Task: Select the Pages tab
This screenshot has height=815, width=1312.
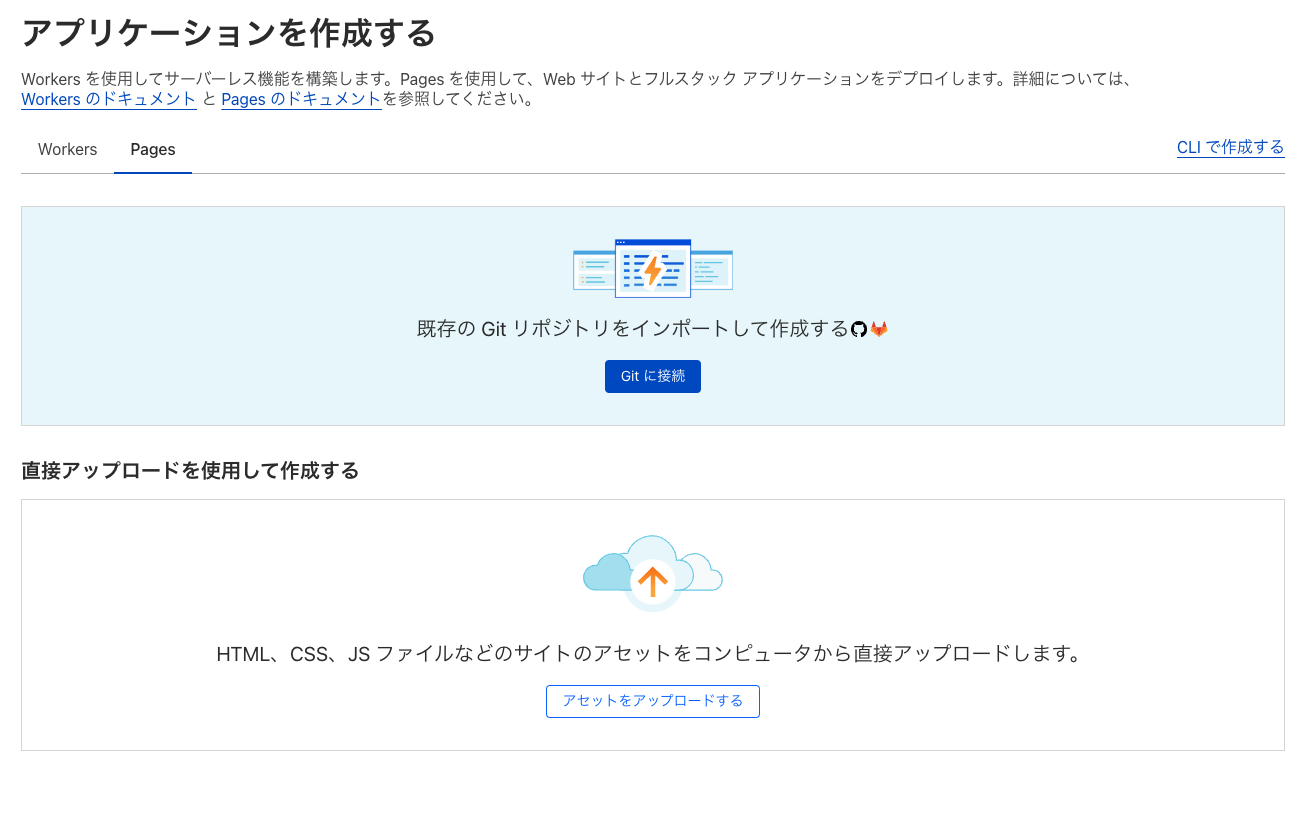Action: pos(152,149)
